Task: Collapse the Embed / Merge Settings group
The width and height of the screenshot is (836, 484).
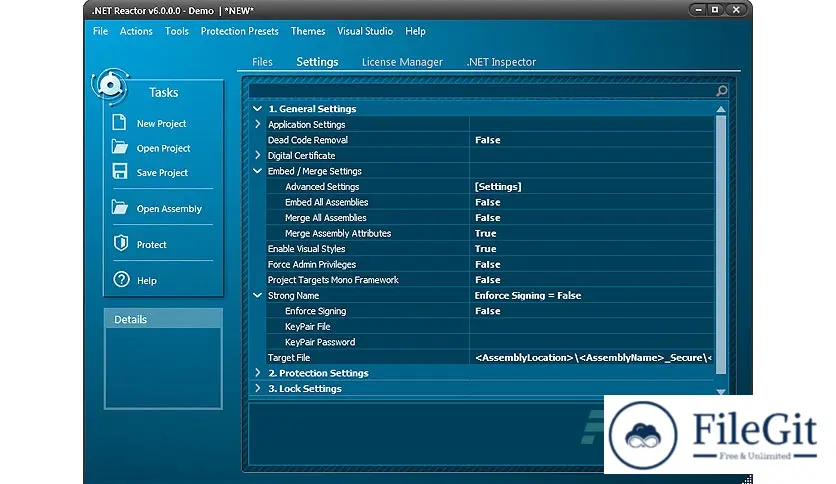Action: tap(258, 171)
